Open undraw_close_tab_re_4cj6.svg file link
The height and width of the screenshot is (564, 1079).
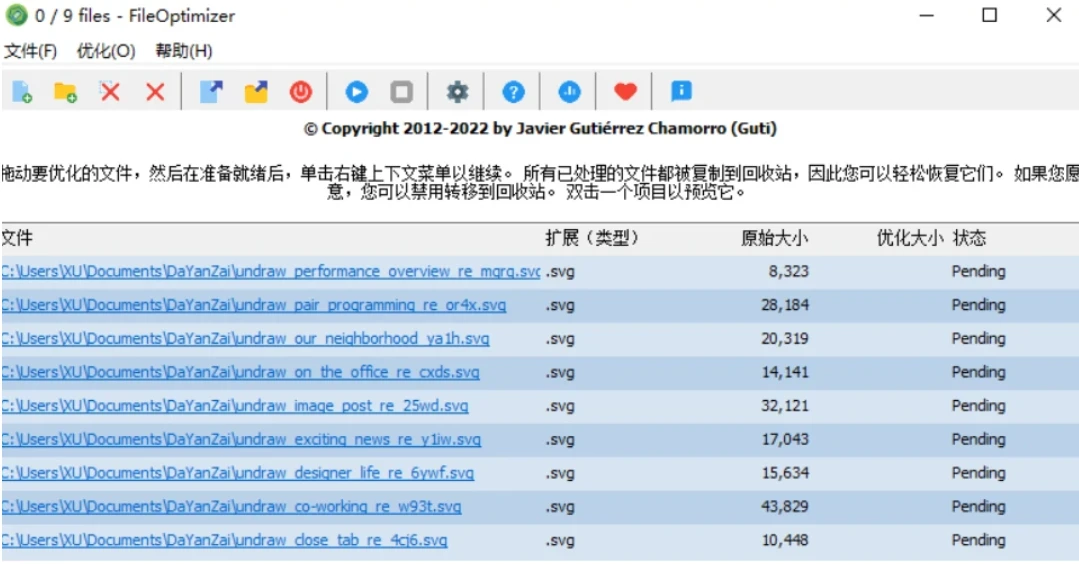click(224, 540)
